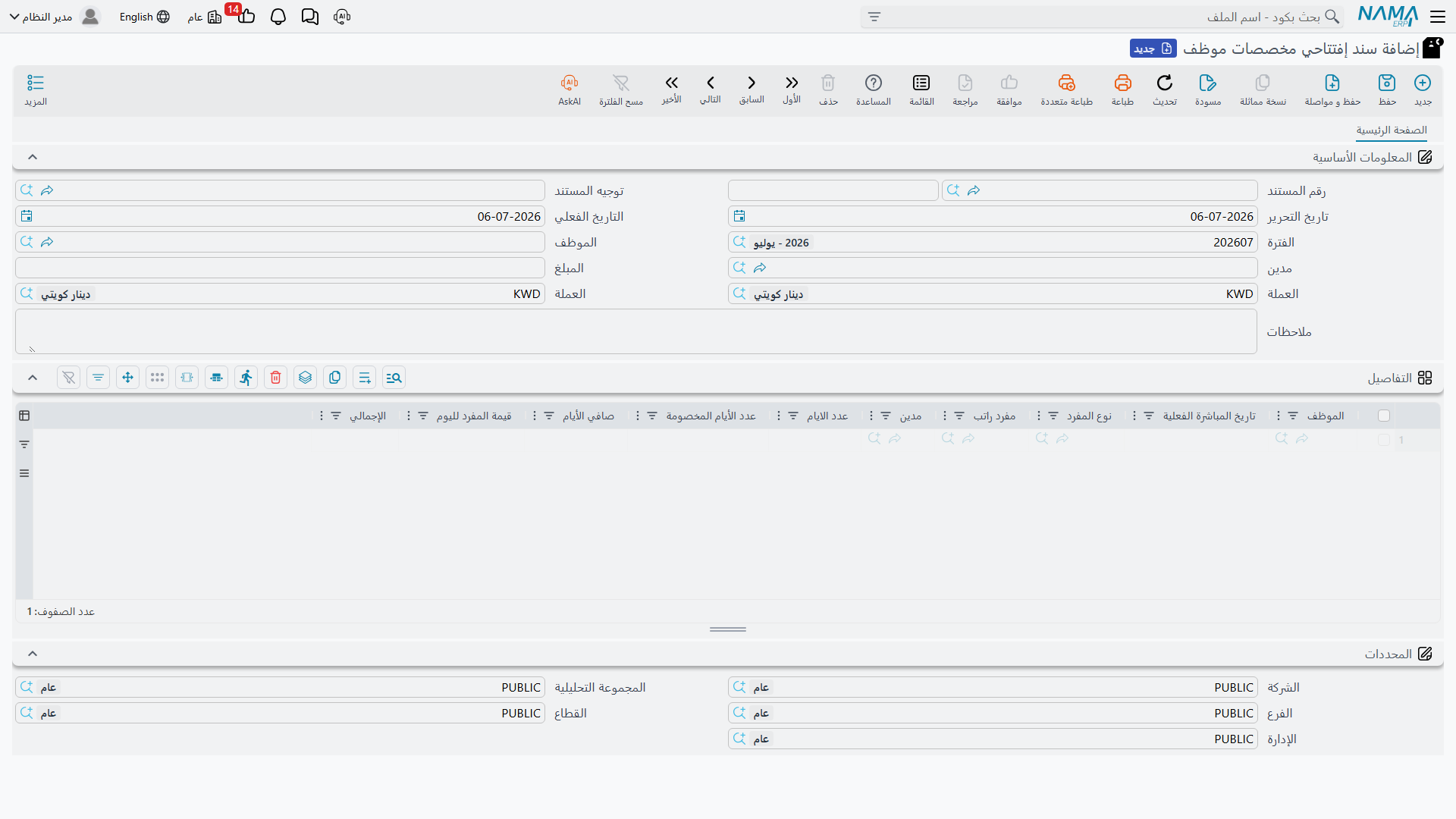
Task: Click the red delete row icon
Action: [275, 378]
